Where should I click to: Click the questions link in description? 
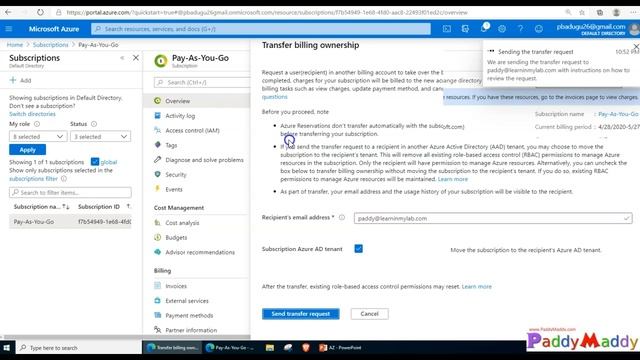coord(275,97)
